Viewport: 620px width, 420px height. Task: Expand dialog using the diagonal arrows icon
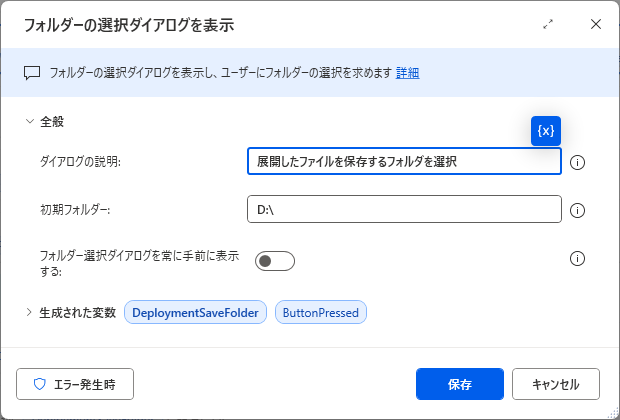tap(548, 25)
